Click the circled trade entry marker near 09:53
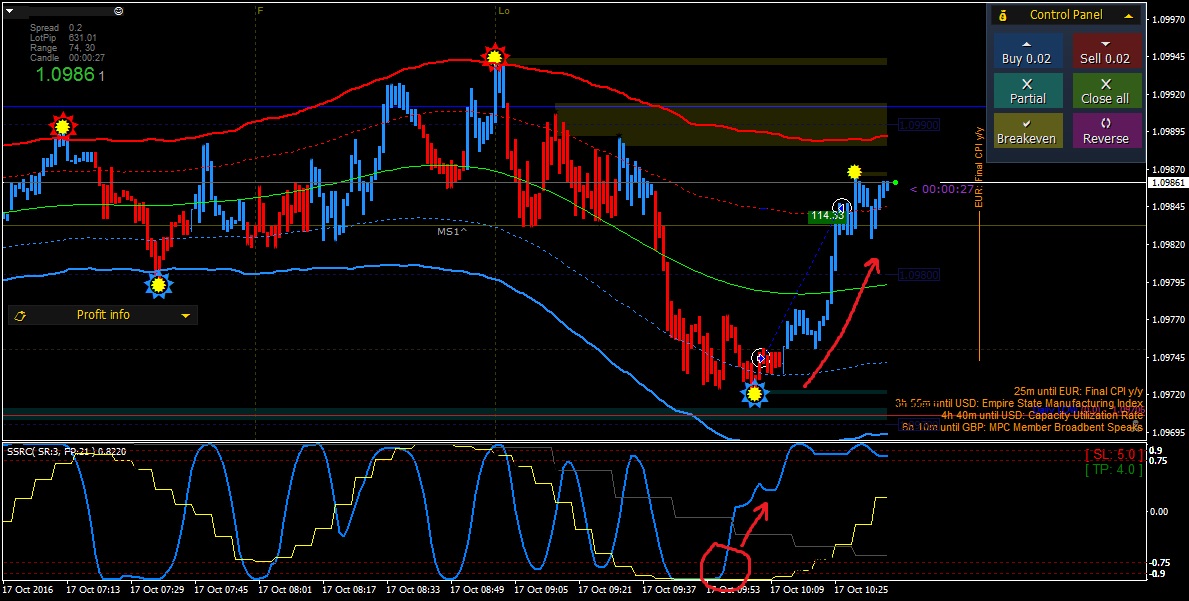The image size is (1189, 601). tap(761, 358)
